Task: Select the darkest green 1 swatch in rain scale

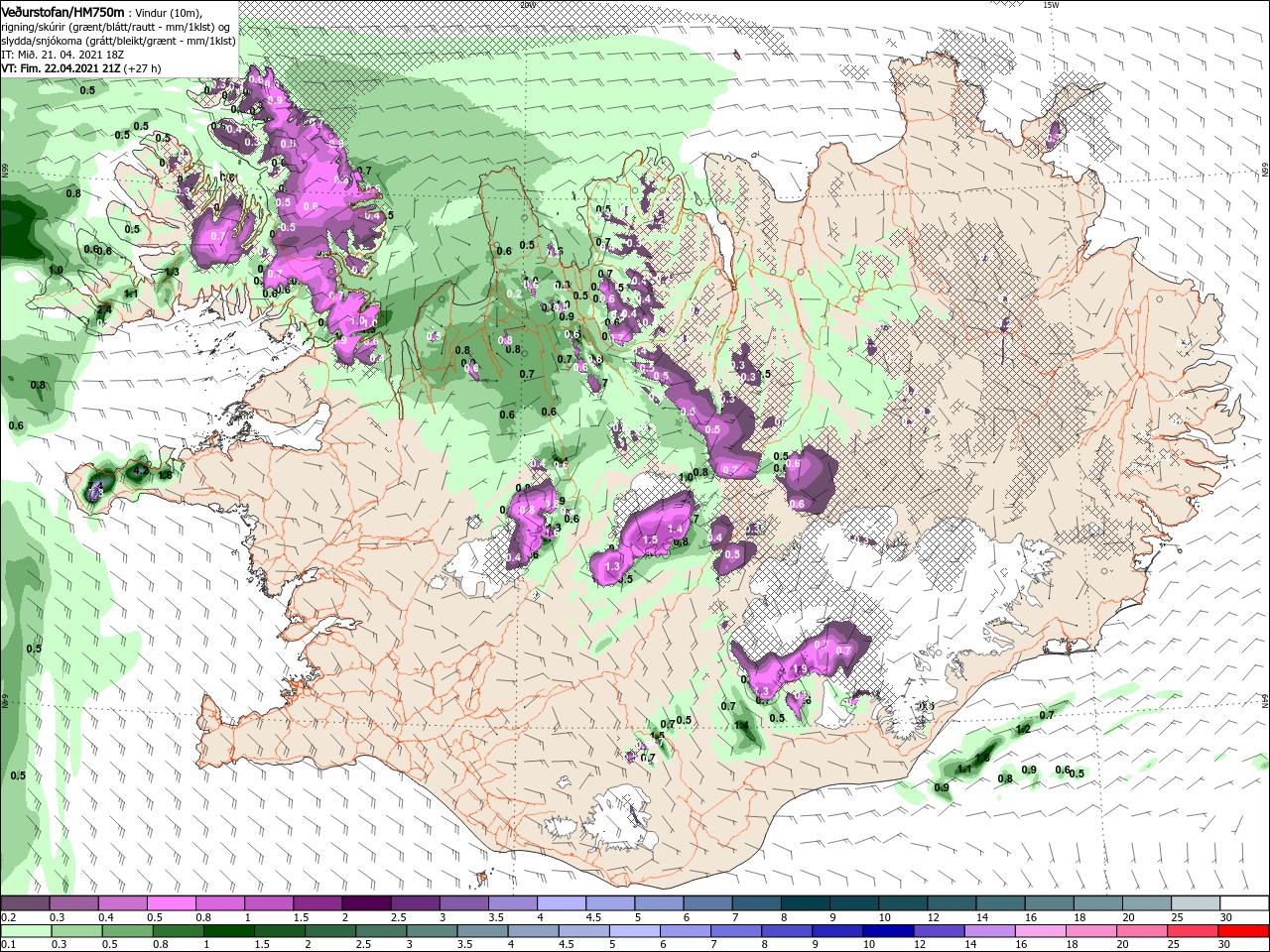Action: [228, 931]
